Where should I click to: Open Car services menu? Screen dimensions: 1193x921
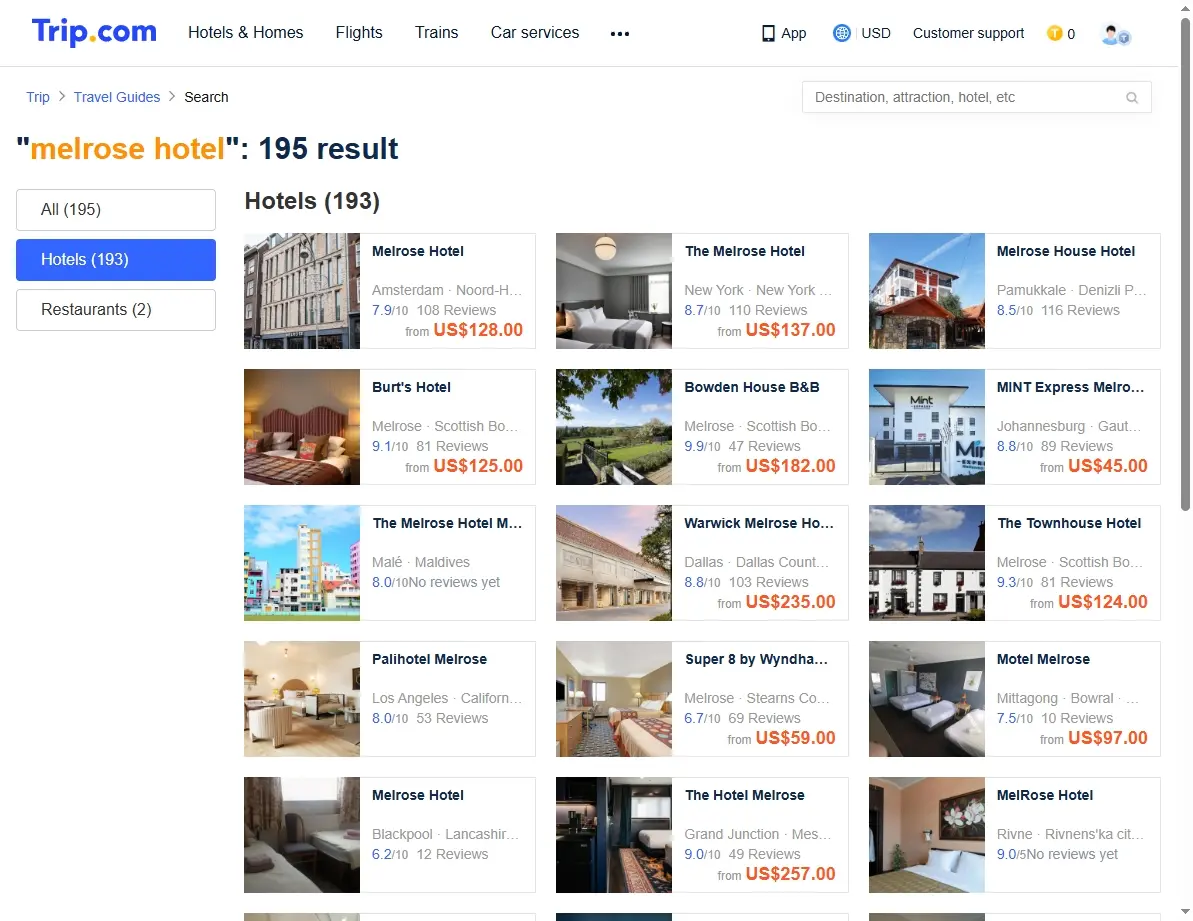(x=535, y=33)
